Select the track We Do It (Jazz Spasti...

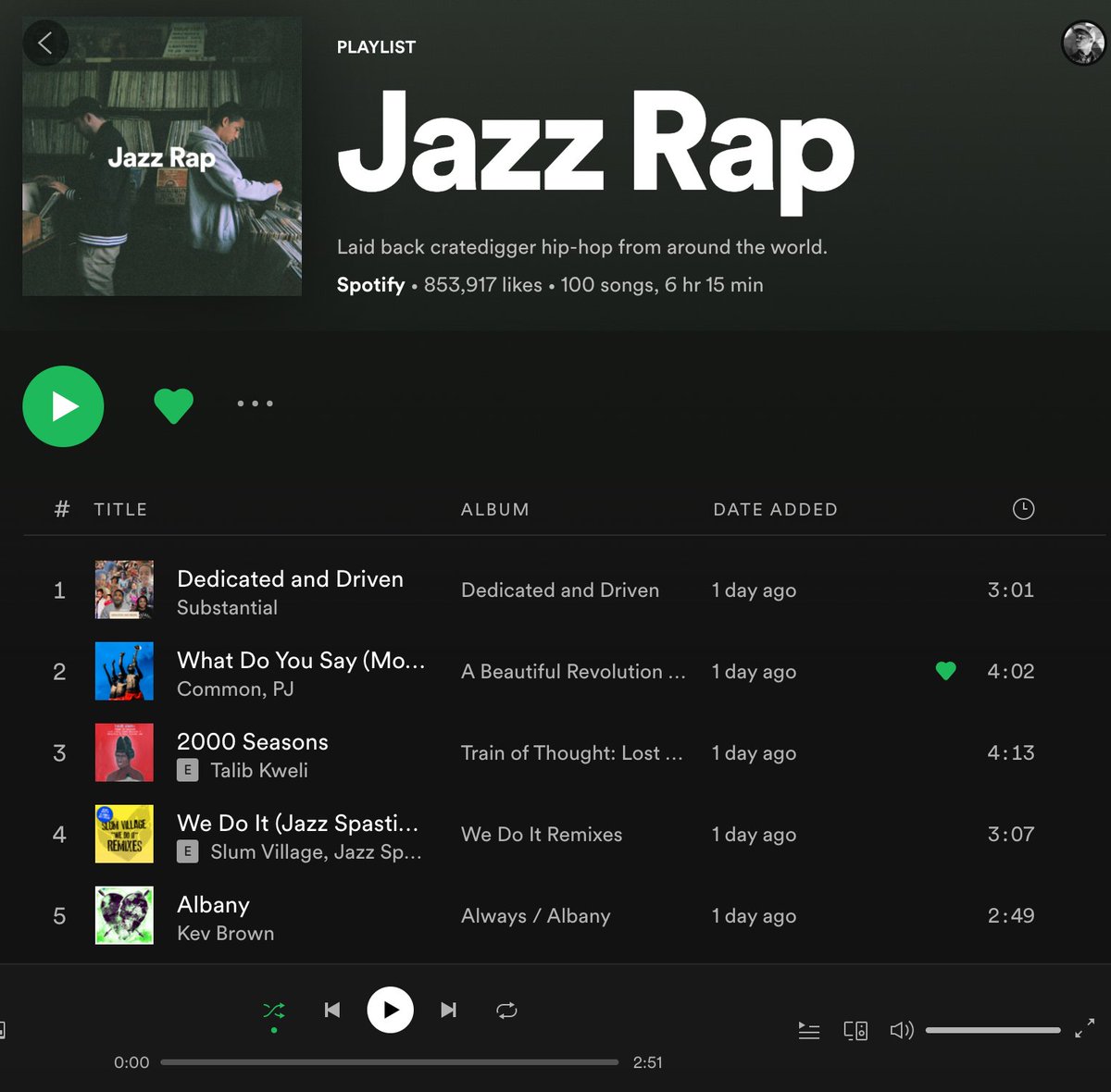tap(298, 823)
